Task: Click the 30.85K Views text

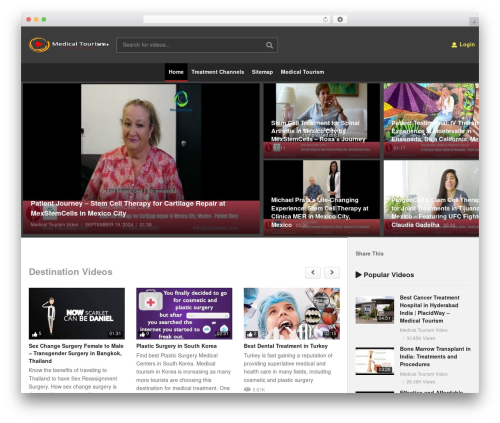Action: point(421,338)
